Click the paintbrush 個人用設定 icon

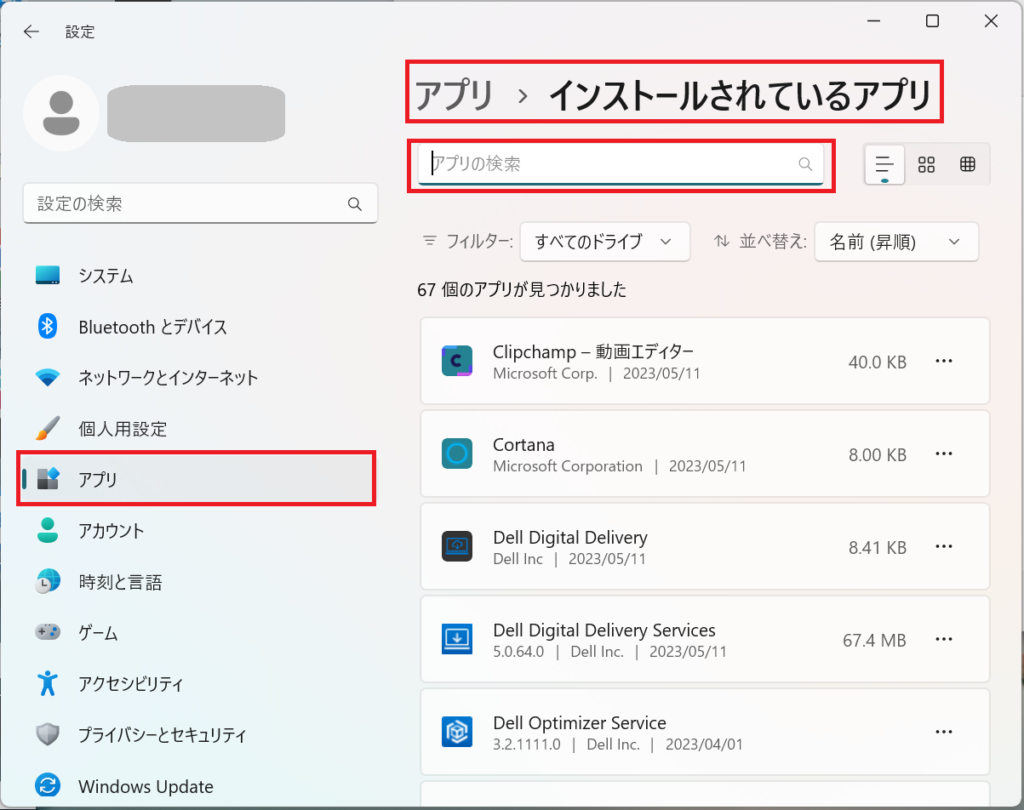click(x=48, y=428)
